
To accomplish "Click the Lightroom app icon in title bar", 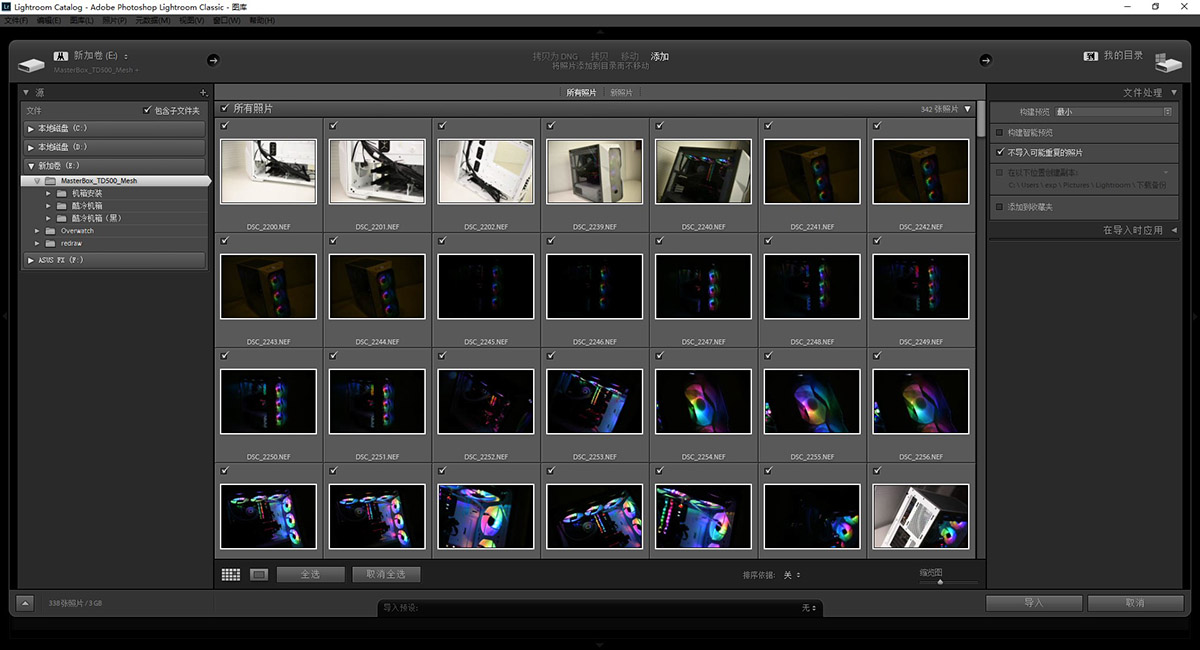I will pyautogui.click(x=6, y=6).
